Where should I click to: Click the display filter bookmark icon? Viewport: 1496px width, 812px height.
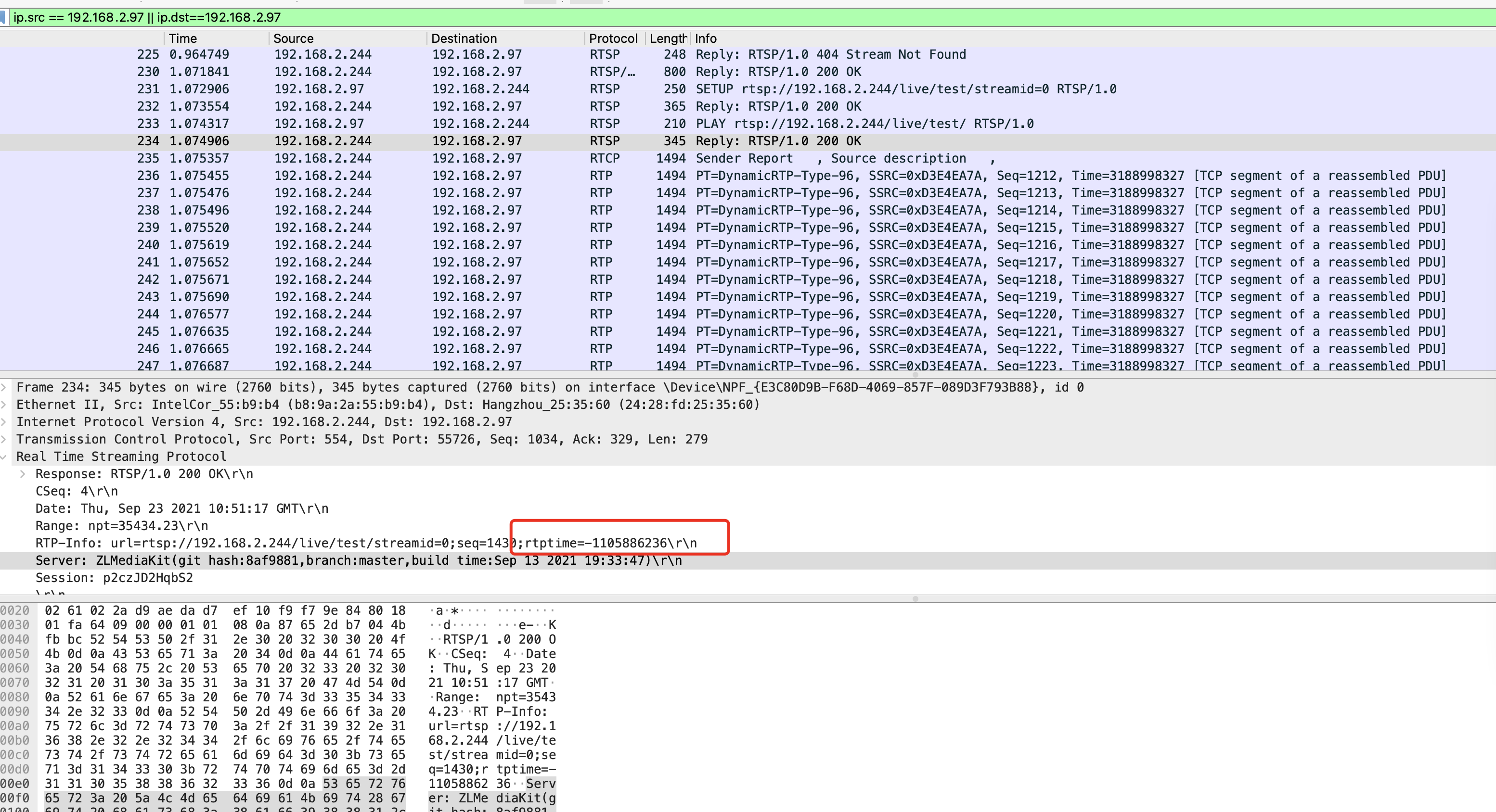pos(3,17)
